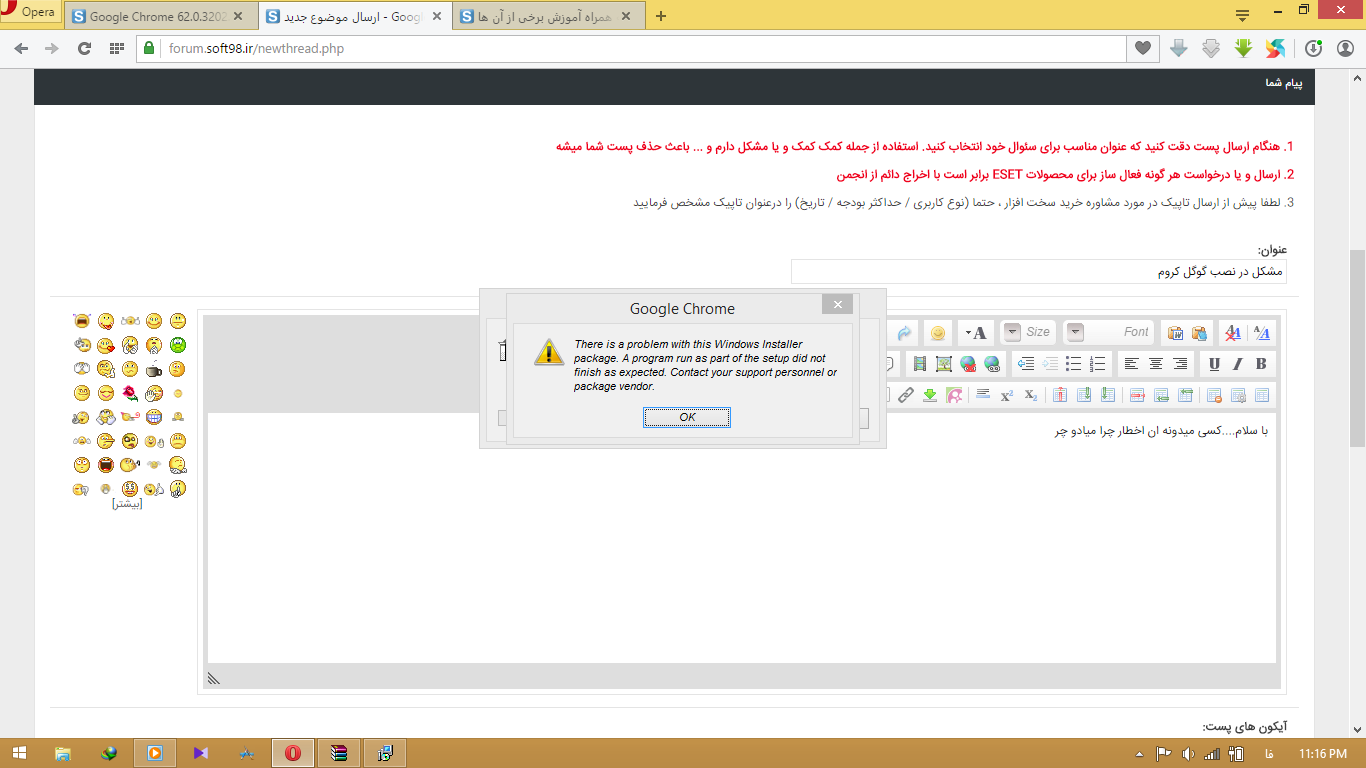The width and height of the screenshot is (1366, 768).
Task: Click the Bold formatting icon in the editor
Action: point(1261,364)
